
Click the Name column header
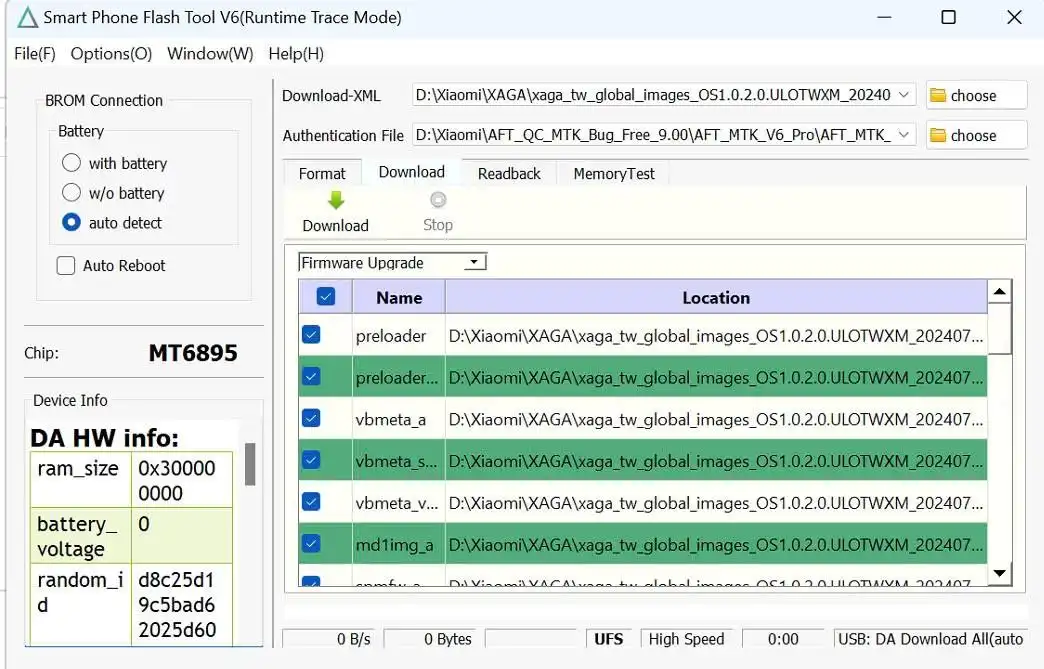point(399,298)
